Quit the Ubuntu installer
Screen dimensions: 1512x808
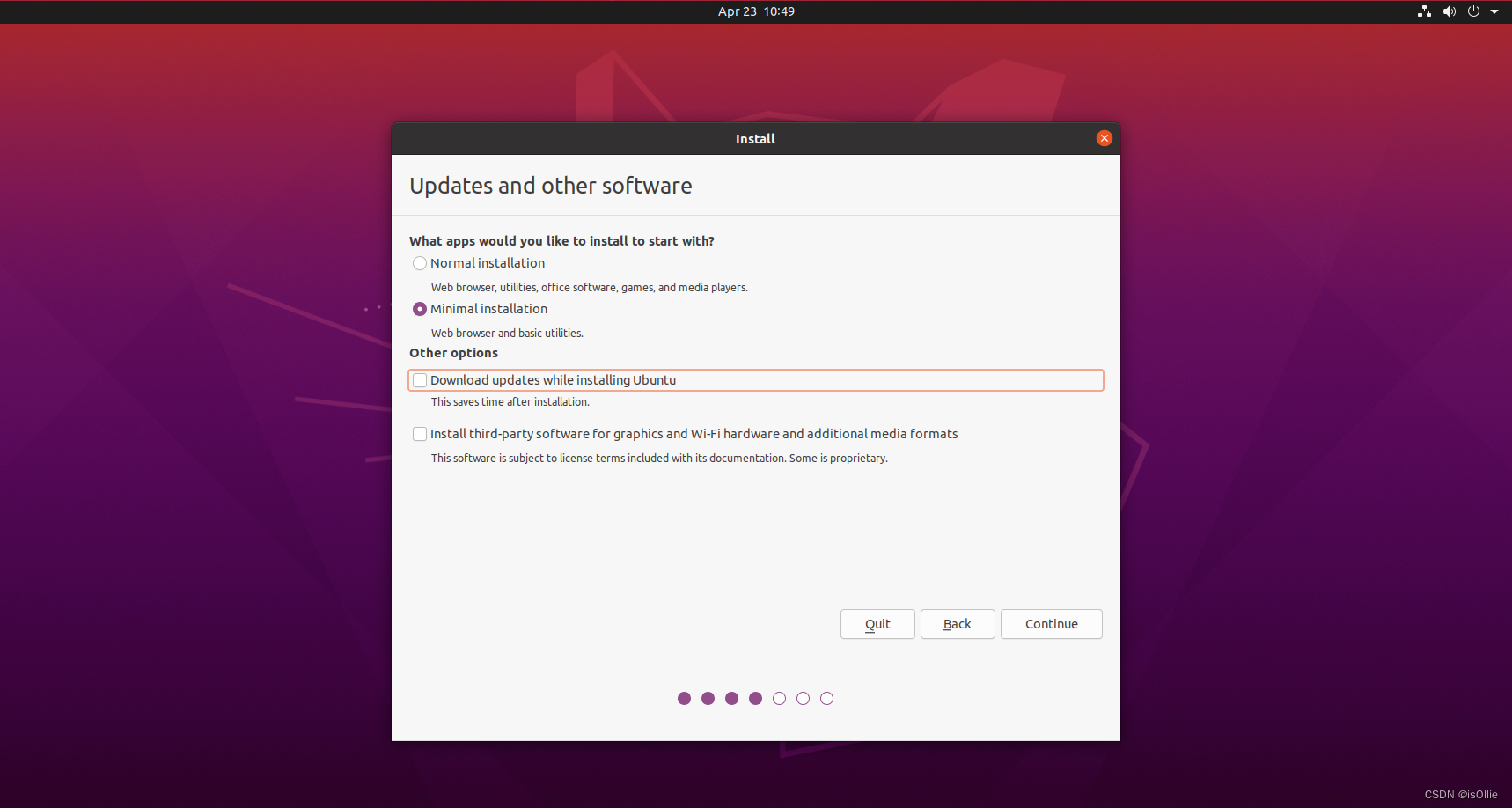(877, 624)
